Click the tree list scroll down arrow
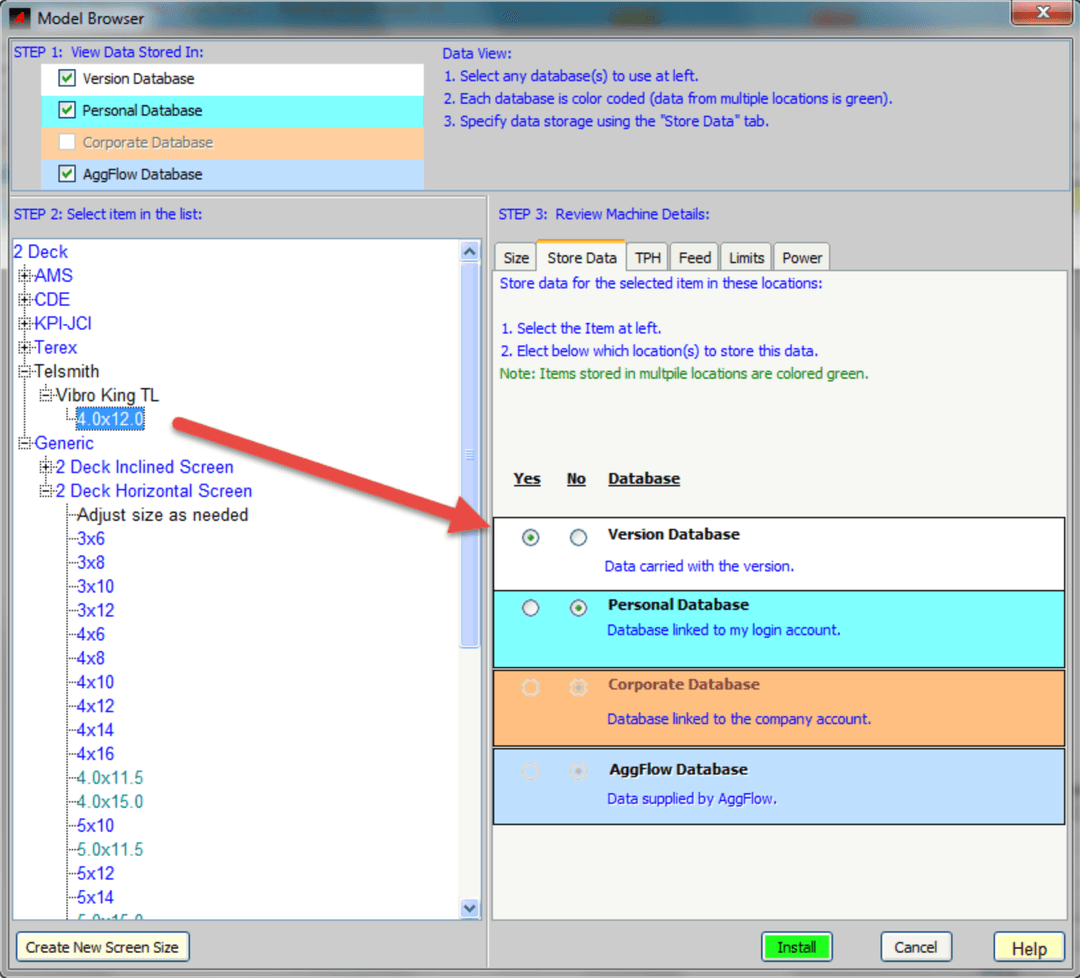 click(470, 908)
